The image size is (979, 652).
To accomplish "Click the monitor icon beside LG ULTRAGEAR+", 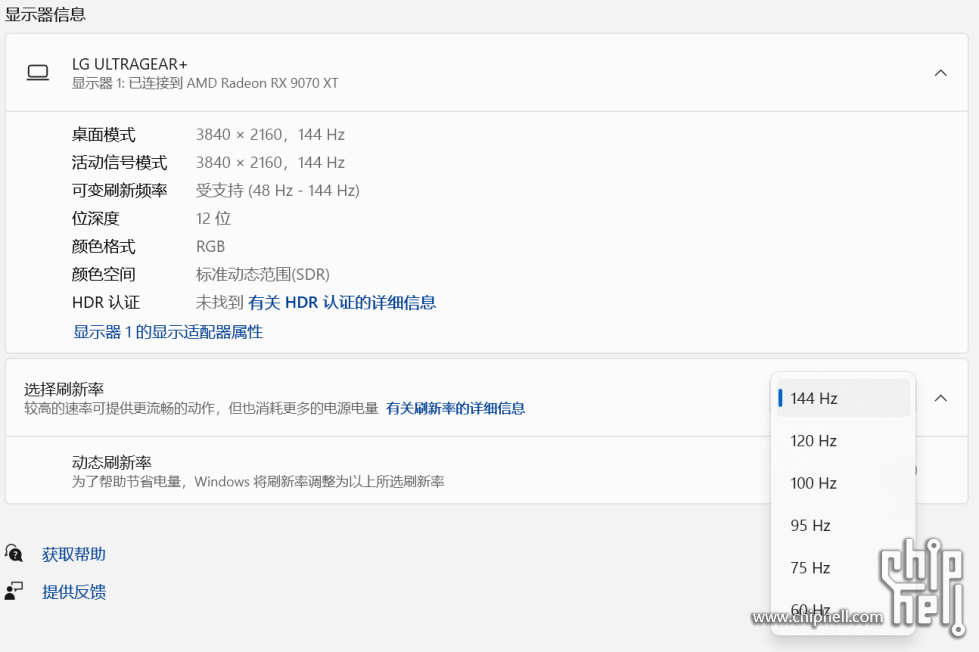I will 37,72.
